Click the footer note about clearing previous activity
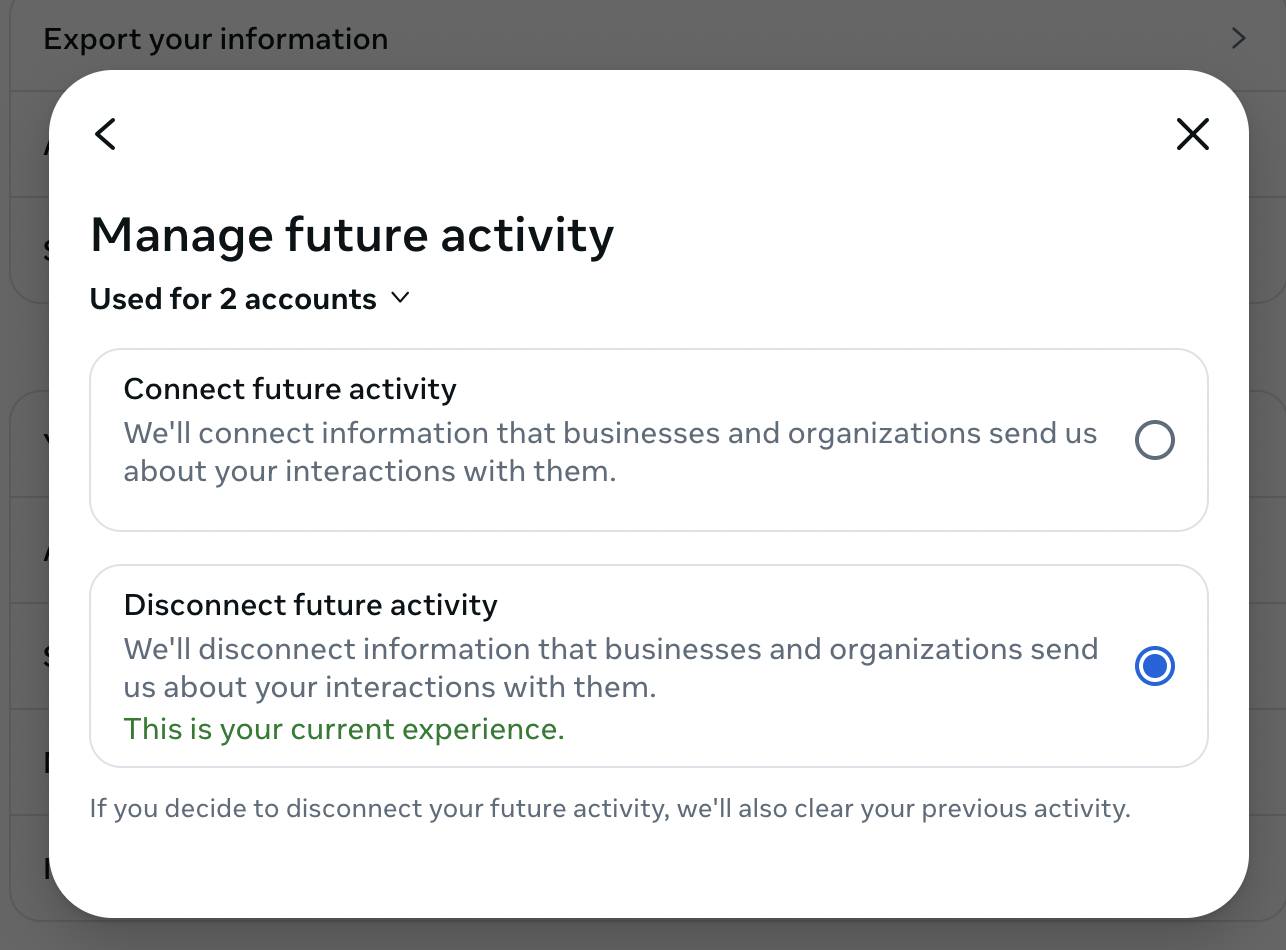 pos(610,808)
